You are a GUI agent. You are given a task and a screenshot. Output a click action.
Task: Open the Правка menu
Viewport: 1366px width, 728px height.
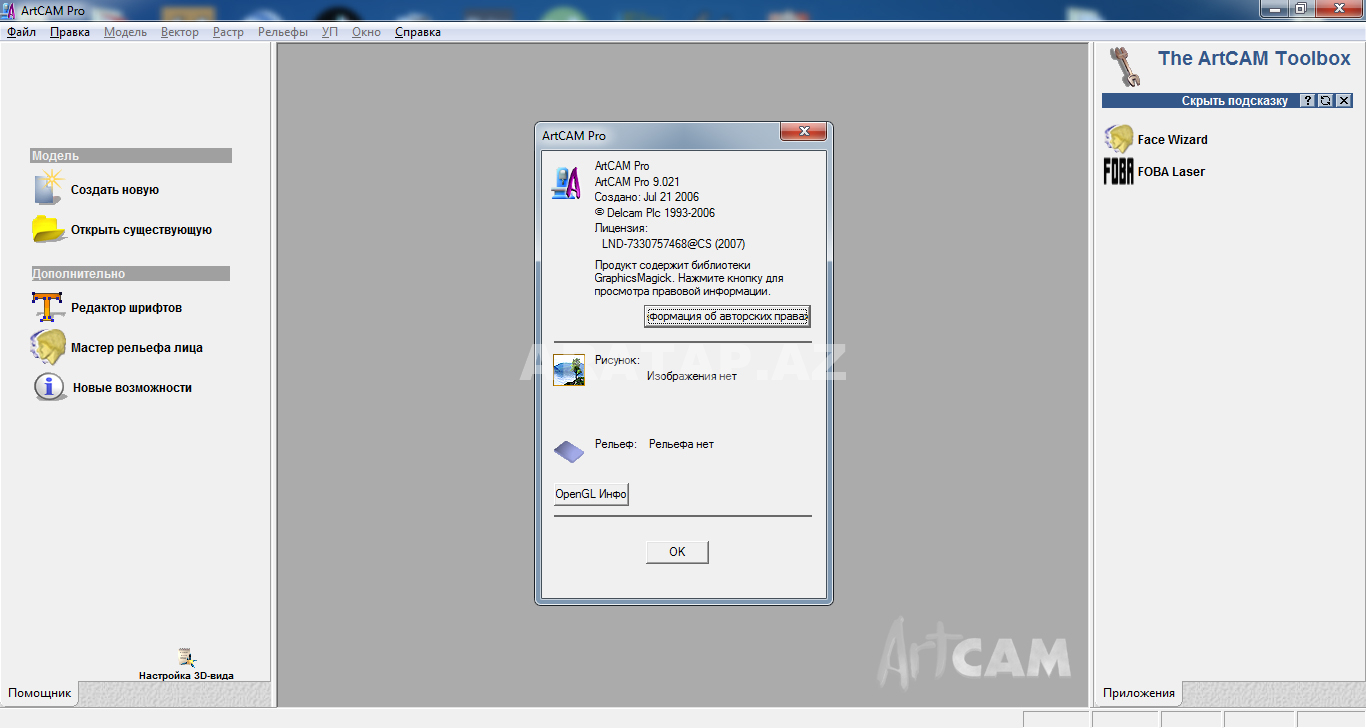click(70, 32)
